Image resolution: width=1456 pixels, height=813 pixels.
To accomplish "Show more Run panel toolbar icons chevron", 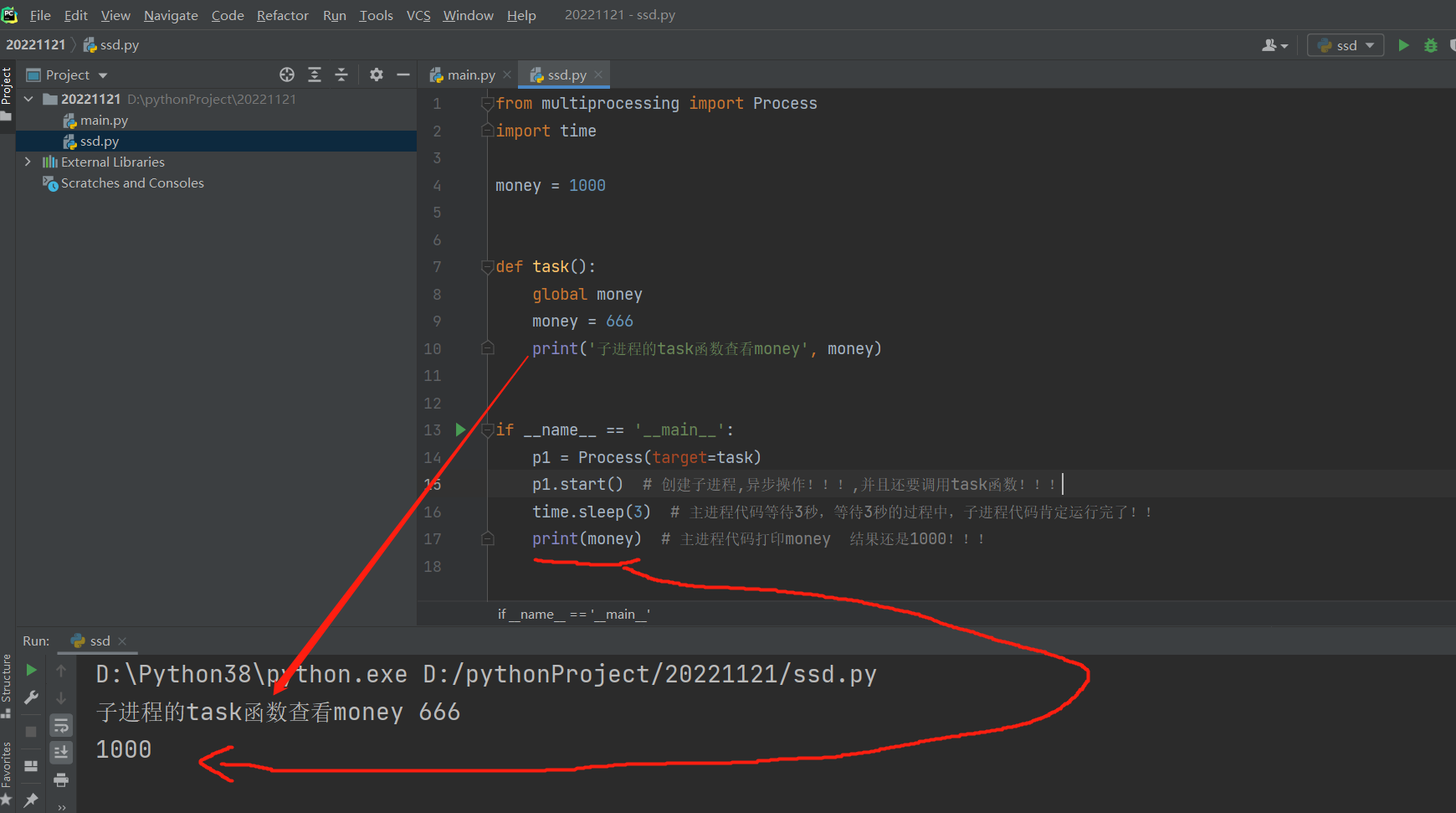I will coord(61,807).
